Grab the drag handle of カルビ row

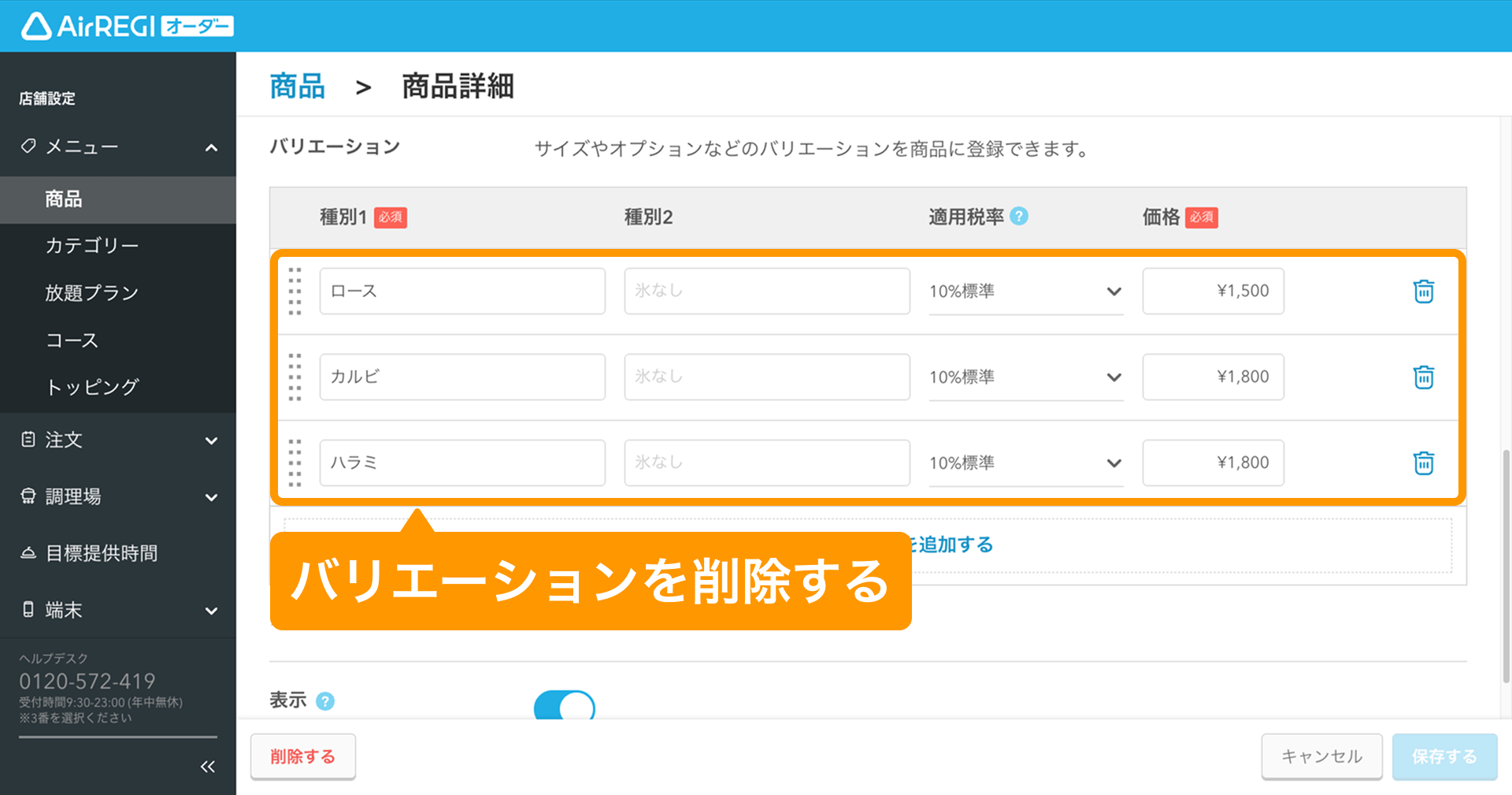click(x=295, y=377)
